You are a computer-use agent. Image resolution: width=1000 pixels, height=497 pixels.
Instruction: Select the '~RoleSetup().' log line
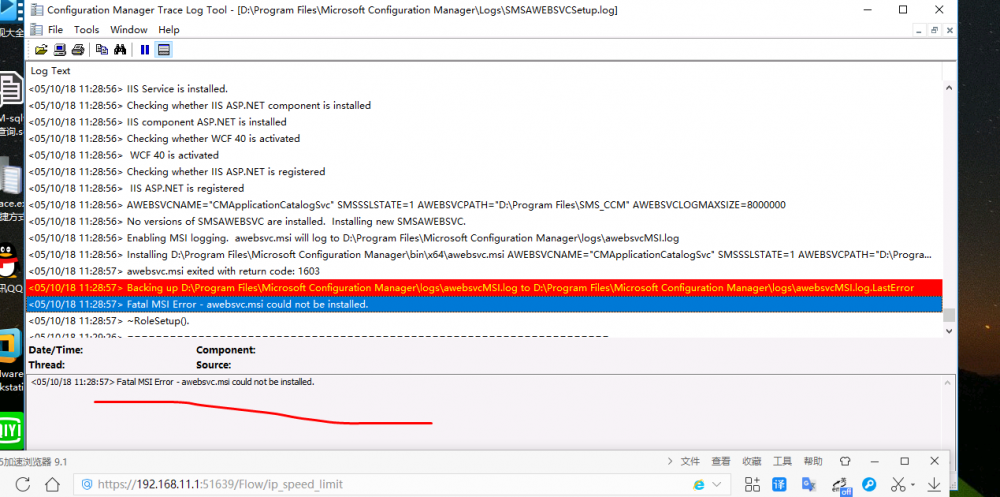point(484,321)
